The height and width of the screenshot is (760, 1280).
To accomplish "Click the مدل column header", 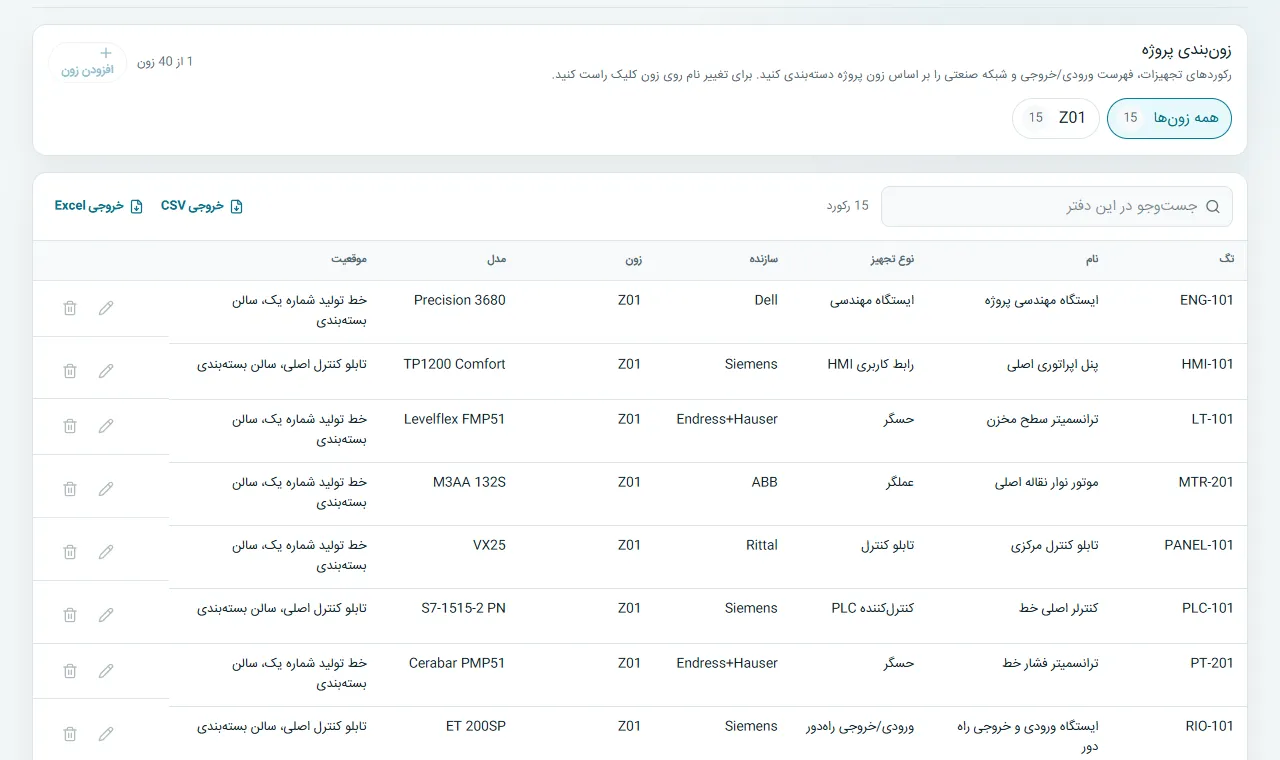I will [x=497, y=259].
